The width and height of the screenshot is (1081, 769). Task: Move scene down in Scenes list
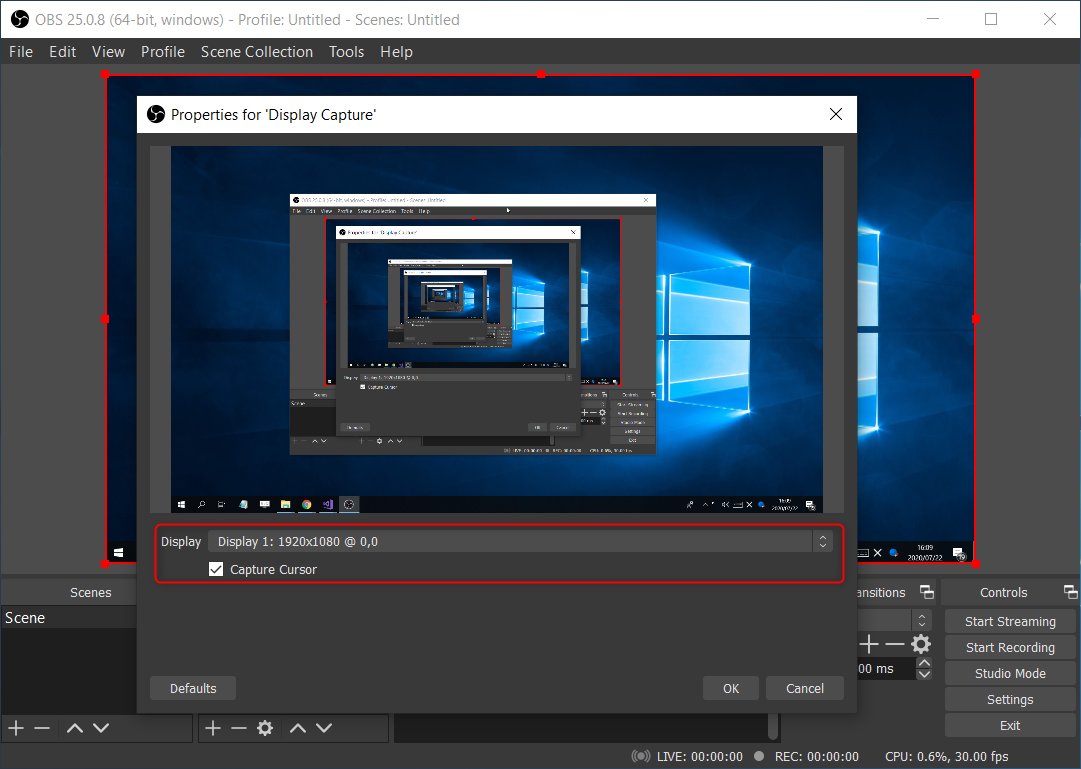pos(101,728)
